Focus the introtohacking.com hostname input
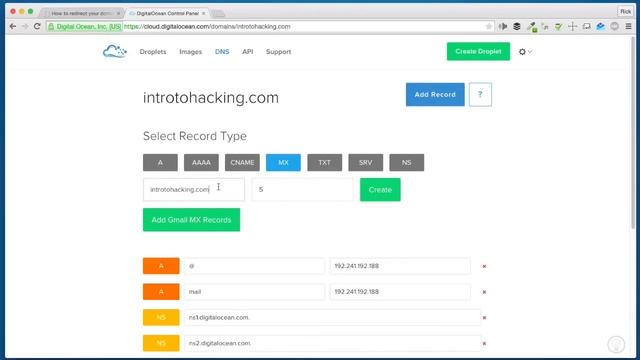This screenshot has width=640, height=360. coord(194,190)
